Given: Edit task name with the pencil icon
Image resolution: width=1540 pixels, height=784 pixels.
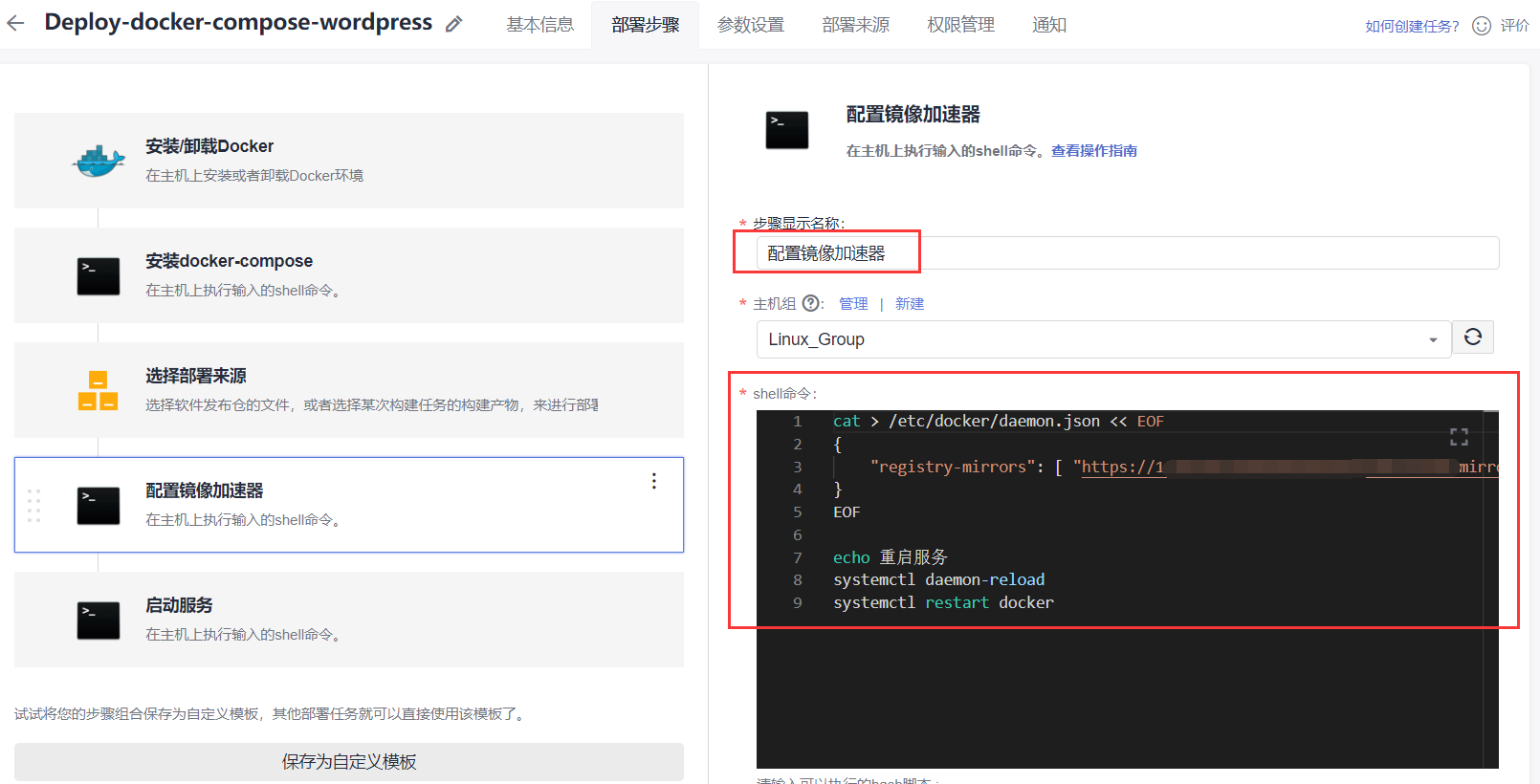Looking at the screenshot, I should 454,24.
